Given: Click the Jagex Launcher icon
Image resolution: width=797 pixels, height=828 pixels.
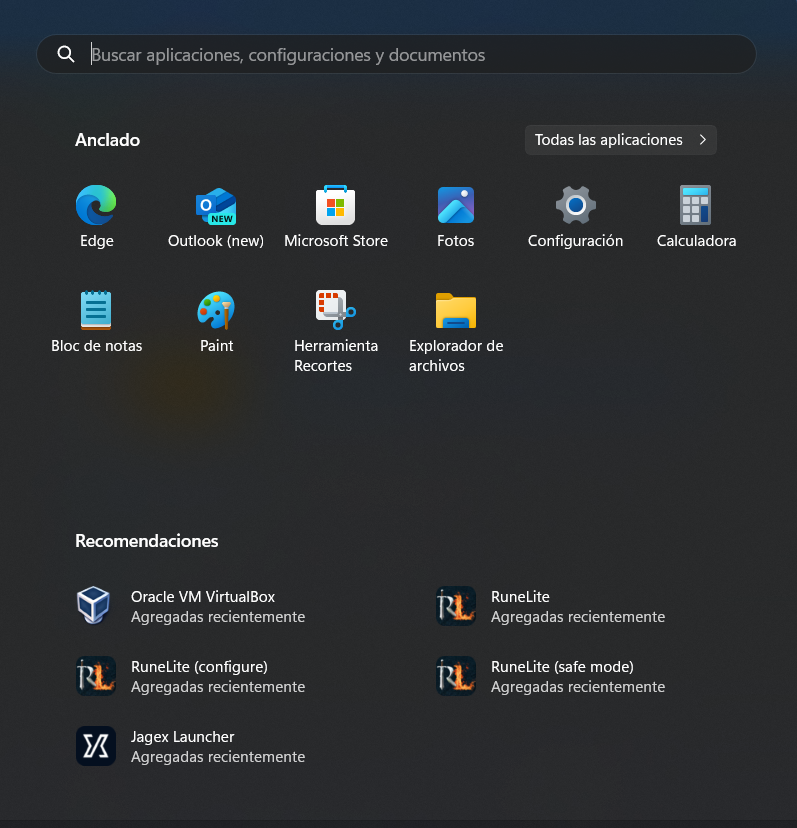Looking at the screenshot, I should 96,746.
